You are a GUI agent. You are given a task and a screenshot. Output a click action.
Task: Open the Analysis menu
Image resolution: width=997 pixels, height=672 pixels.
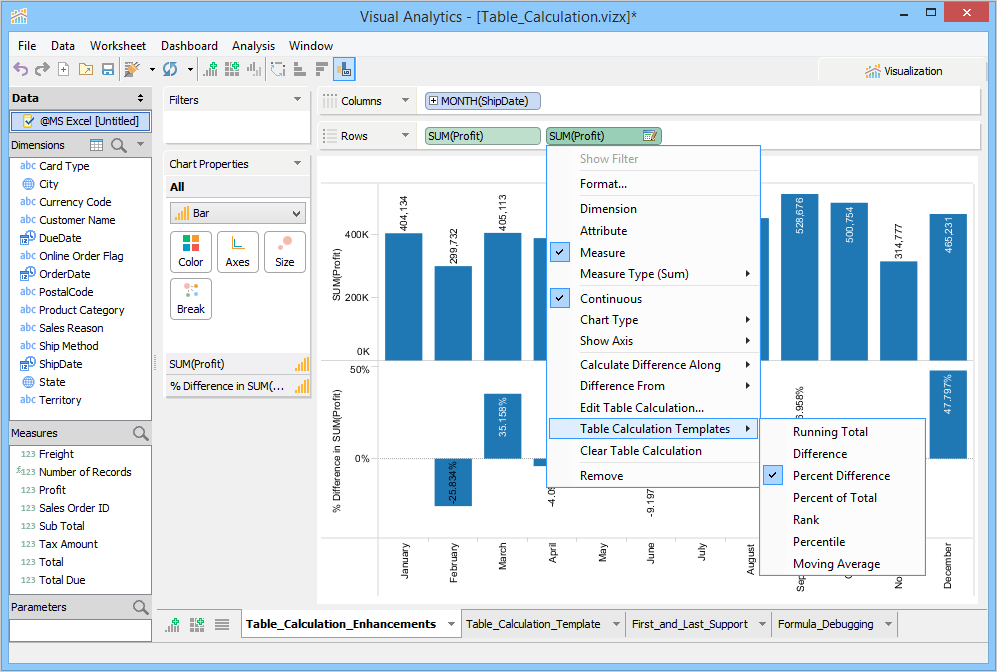point(253,46)
